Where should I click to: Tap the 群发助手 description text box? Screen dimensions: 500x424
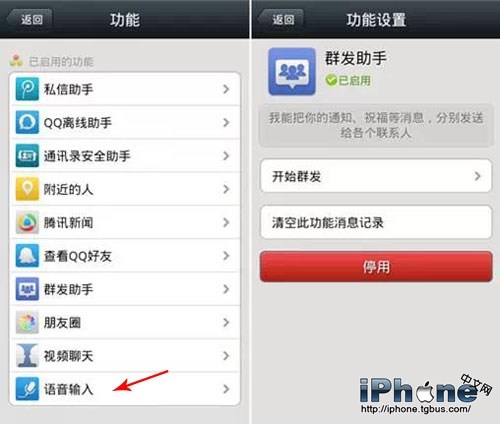[x=376, y=125]
